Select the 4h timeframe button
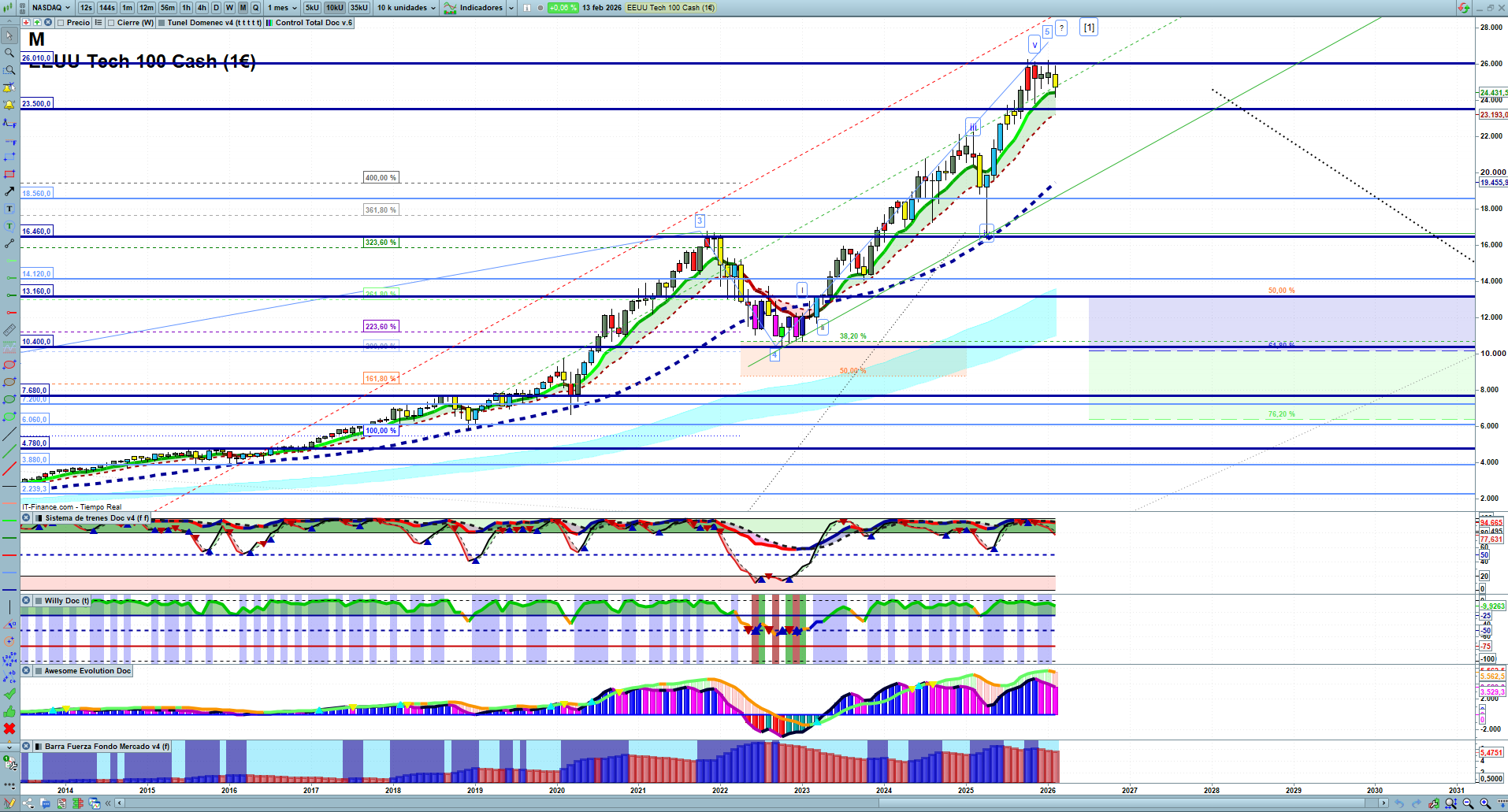Viewport: 1508px width, 812px height. coord(202,8)
